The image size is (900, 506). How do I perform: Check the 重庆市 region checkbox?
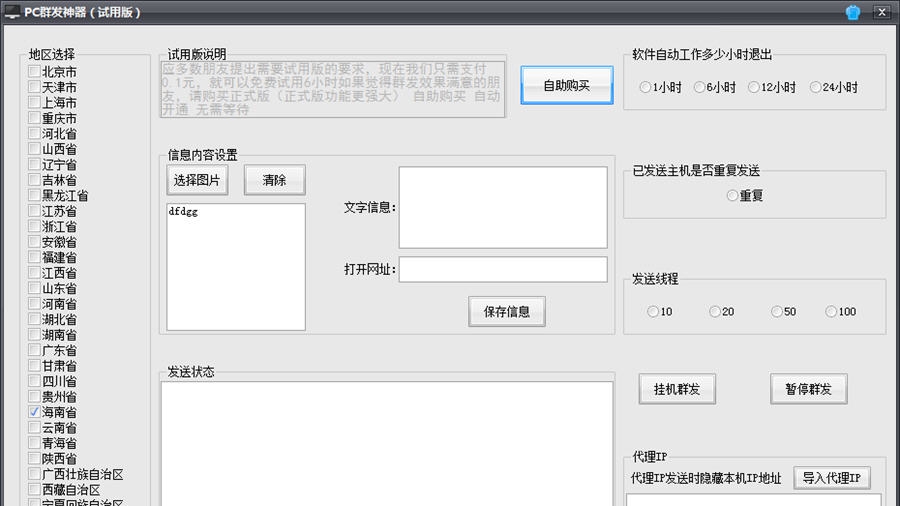[34, 118]
